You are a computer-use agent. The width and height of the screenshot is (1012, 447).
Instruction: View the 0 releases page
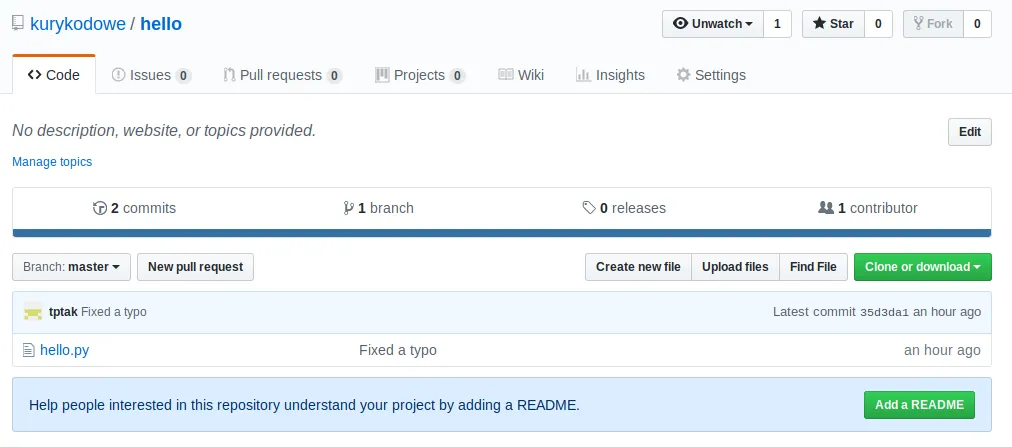pyautogui.click(x=623, y=208)
